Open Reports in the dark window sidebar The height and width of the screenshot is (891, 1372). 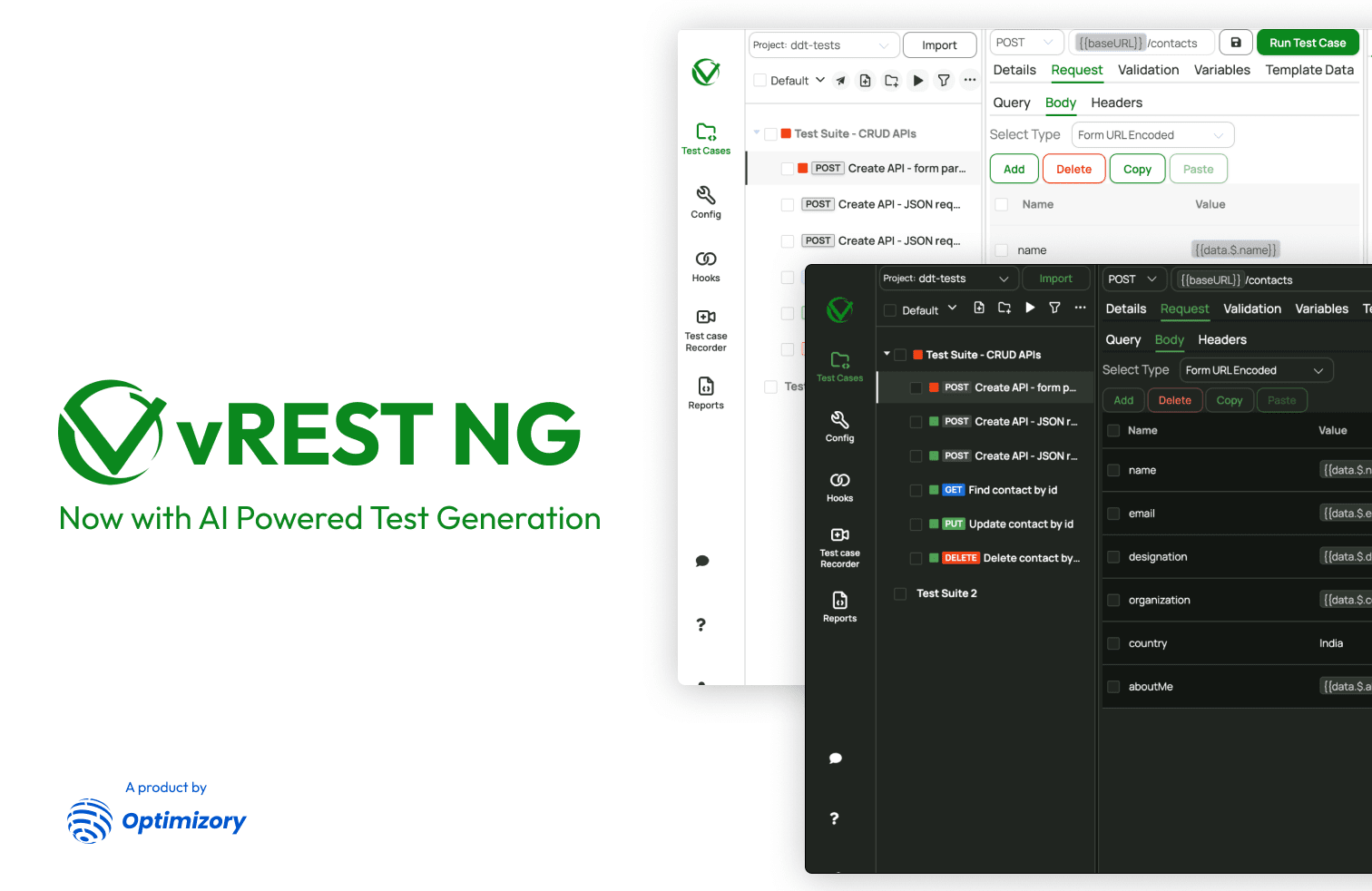840,607
